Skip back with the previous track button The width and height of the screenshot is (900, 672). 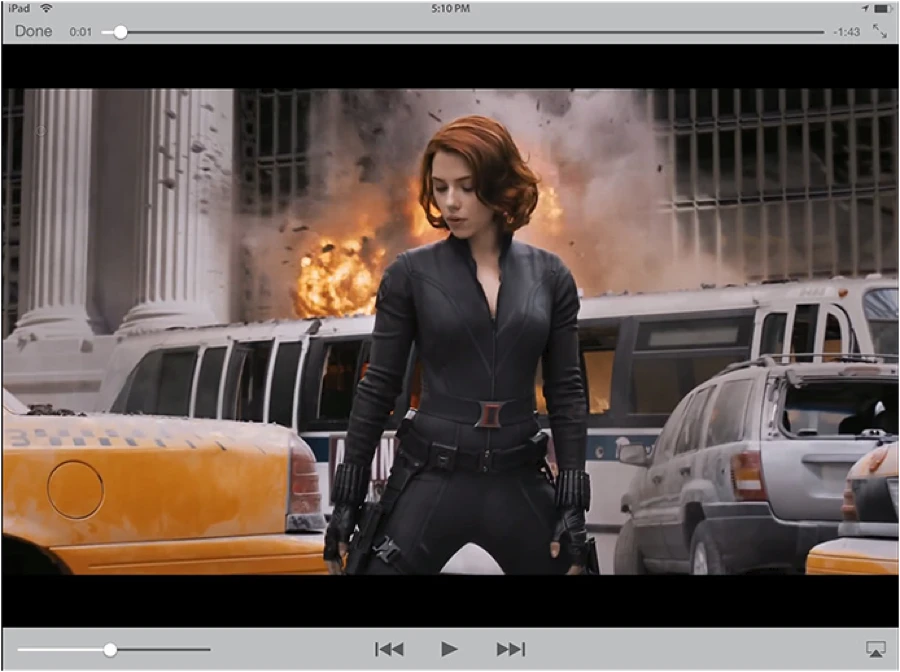point(389,649)
